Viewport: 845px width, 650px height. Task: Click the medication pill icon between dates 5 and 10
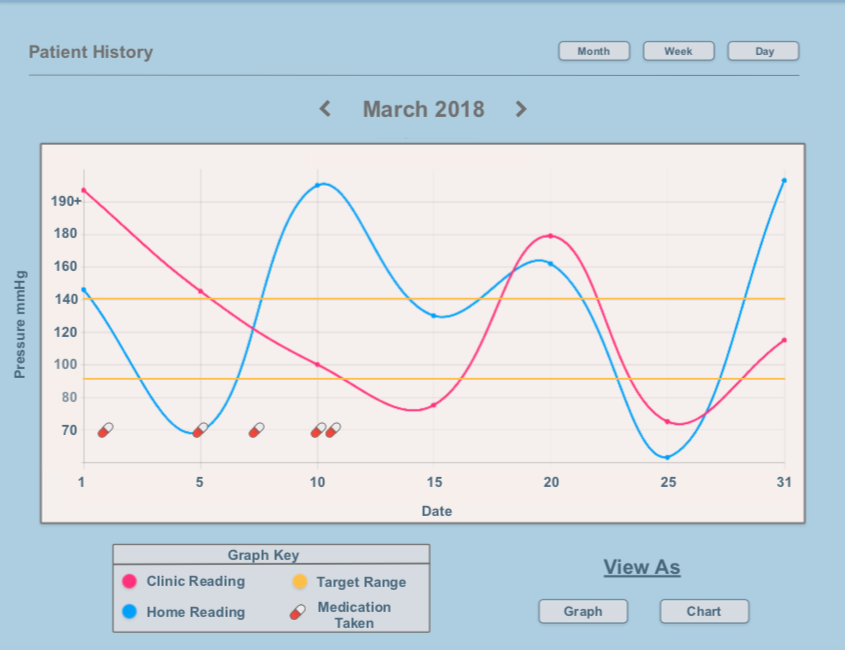(x=257, y=430)
